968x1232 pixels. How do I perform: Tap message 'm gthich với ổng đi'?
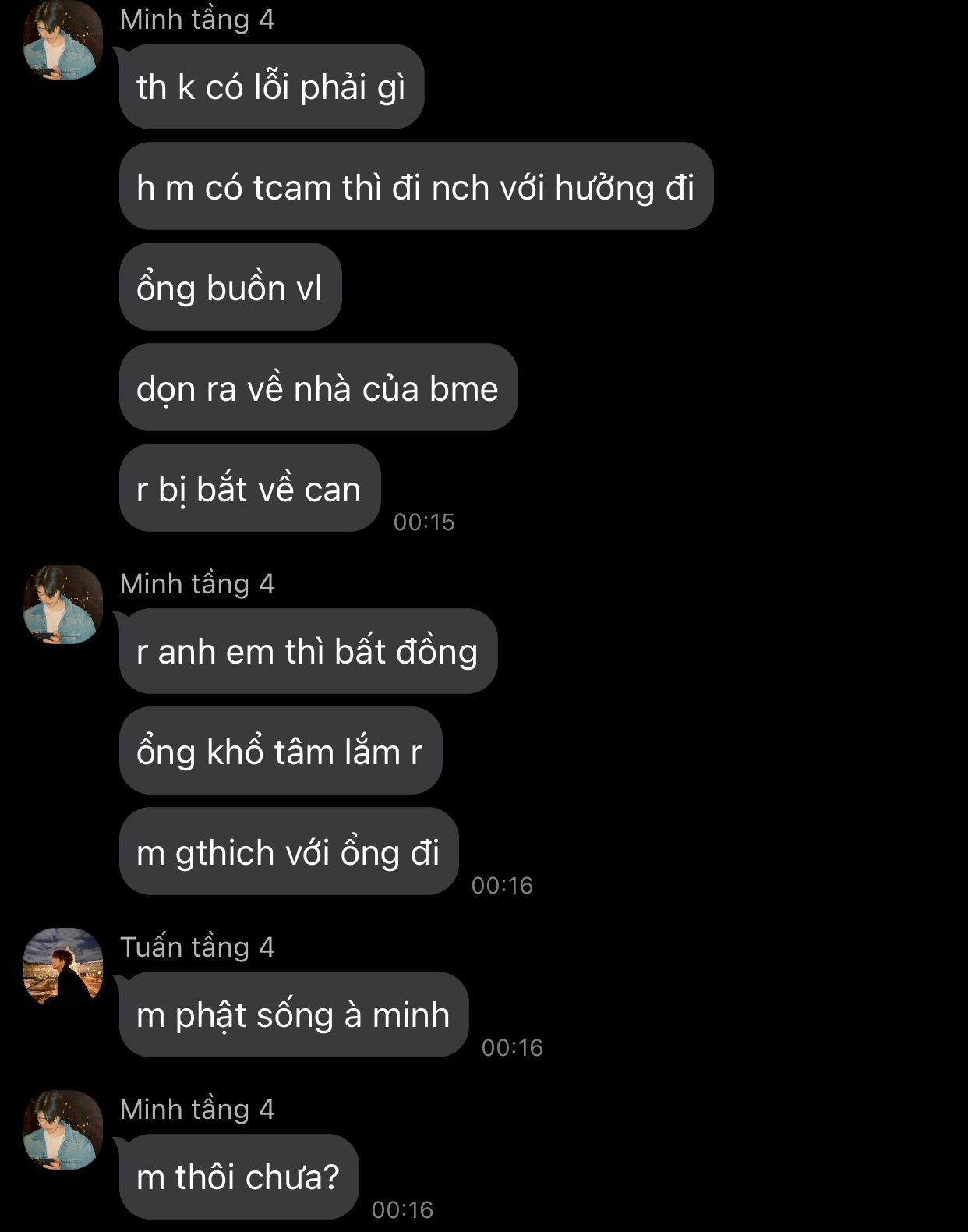pos(288,851)
